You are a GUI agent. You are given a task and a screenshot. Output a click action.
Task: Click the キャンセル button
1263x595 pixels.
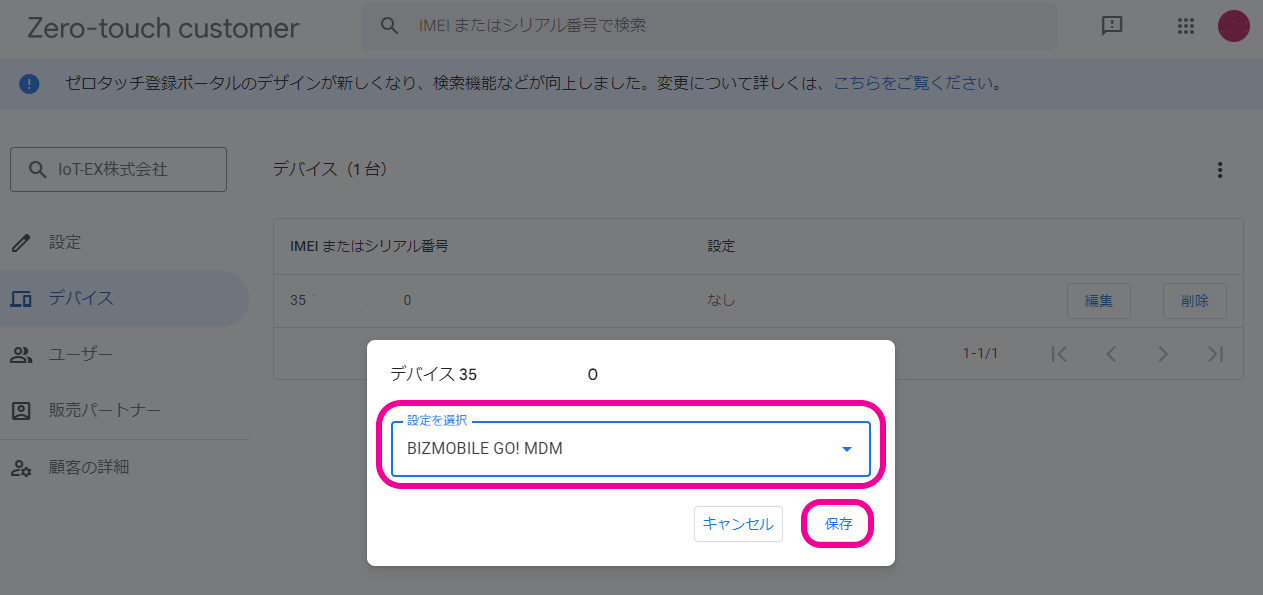click(738, 524)
